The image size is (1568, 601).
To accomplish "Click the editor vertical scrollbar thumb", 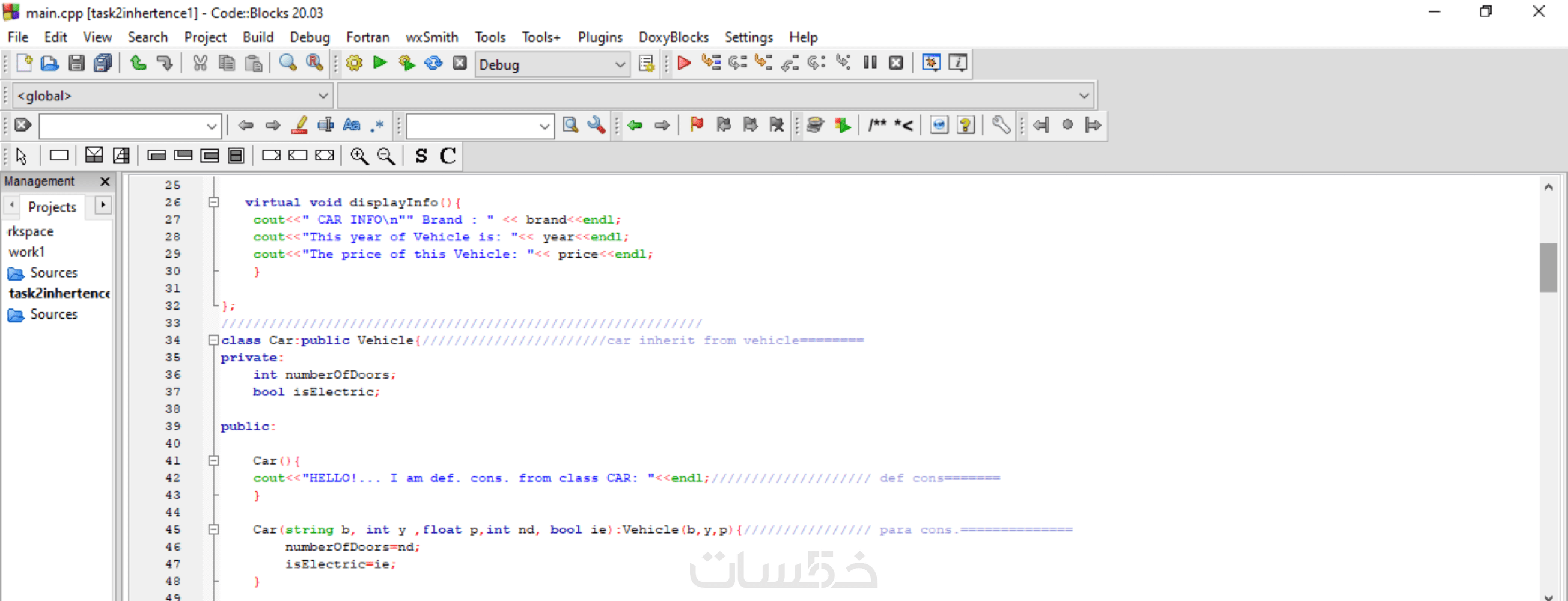I will [1548, 267].
